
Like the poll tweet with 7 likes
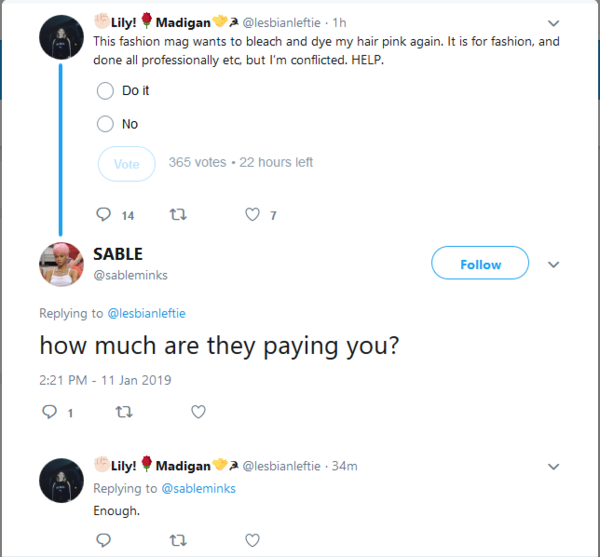click(x=253, y=214)
